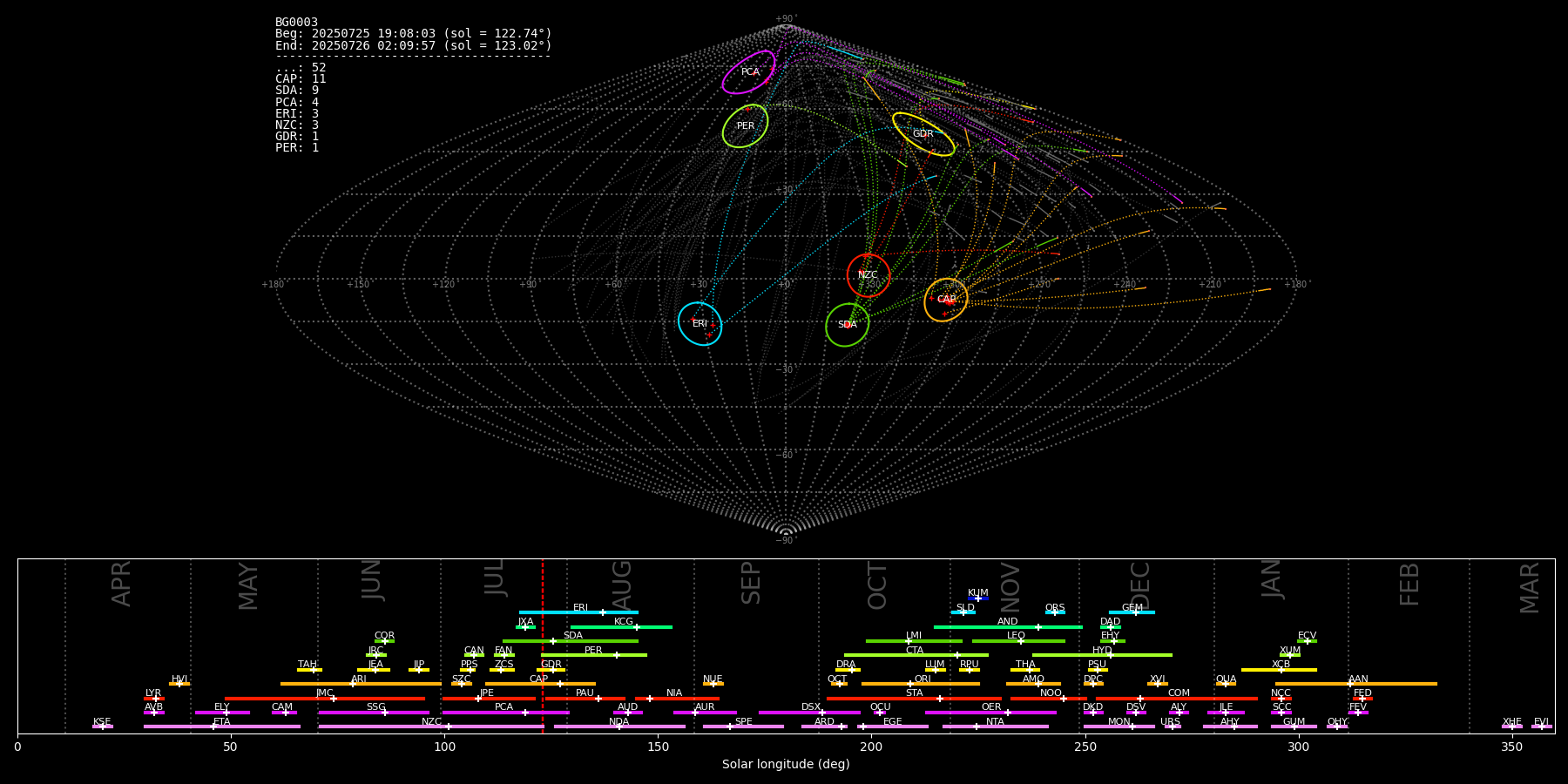
Task: Select the 'ERI: 3' count in the legend
Action: [x=297, y=113]
